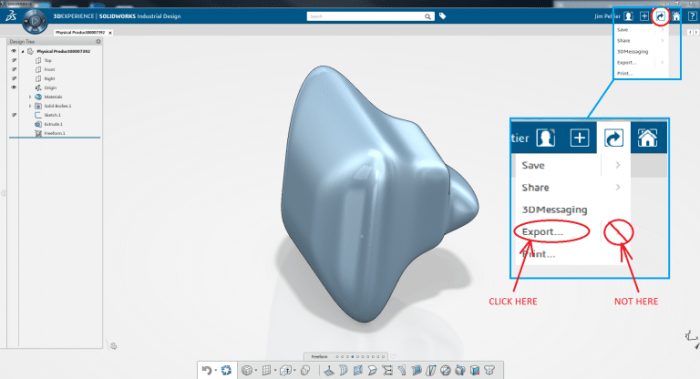Select Sketch.1 in Design Tree
This screenshot has height=379, width=700.
[x=52, y=115]
